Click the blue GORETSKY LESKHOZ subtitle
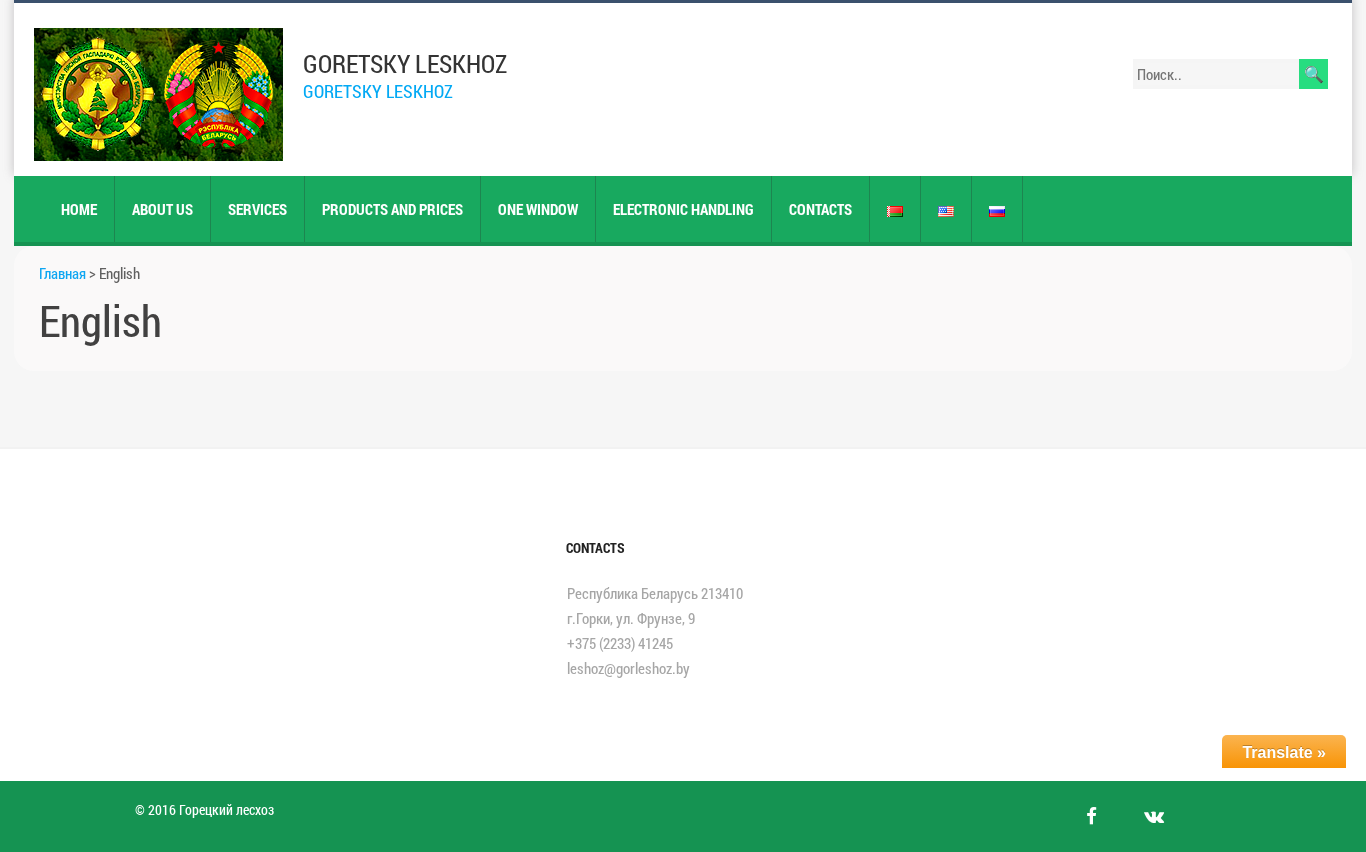Image resolution: width=1366 pixels, height=852 pixels. [x=378, y=92]
